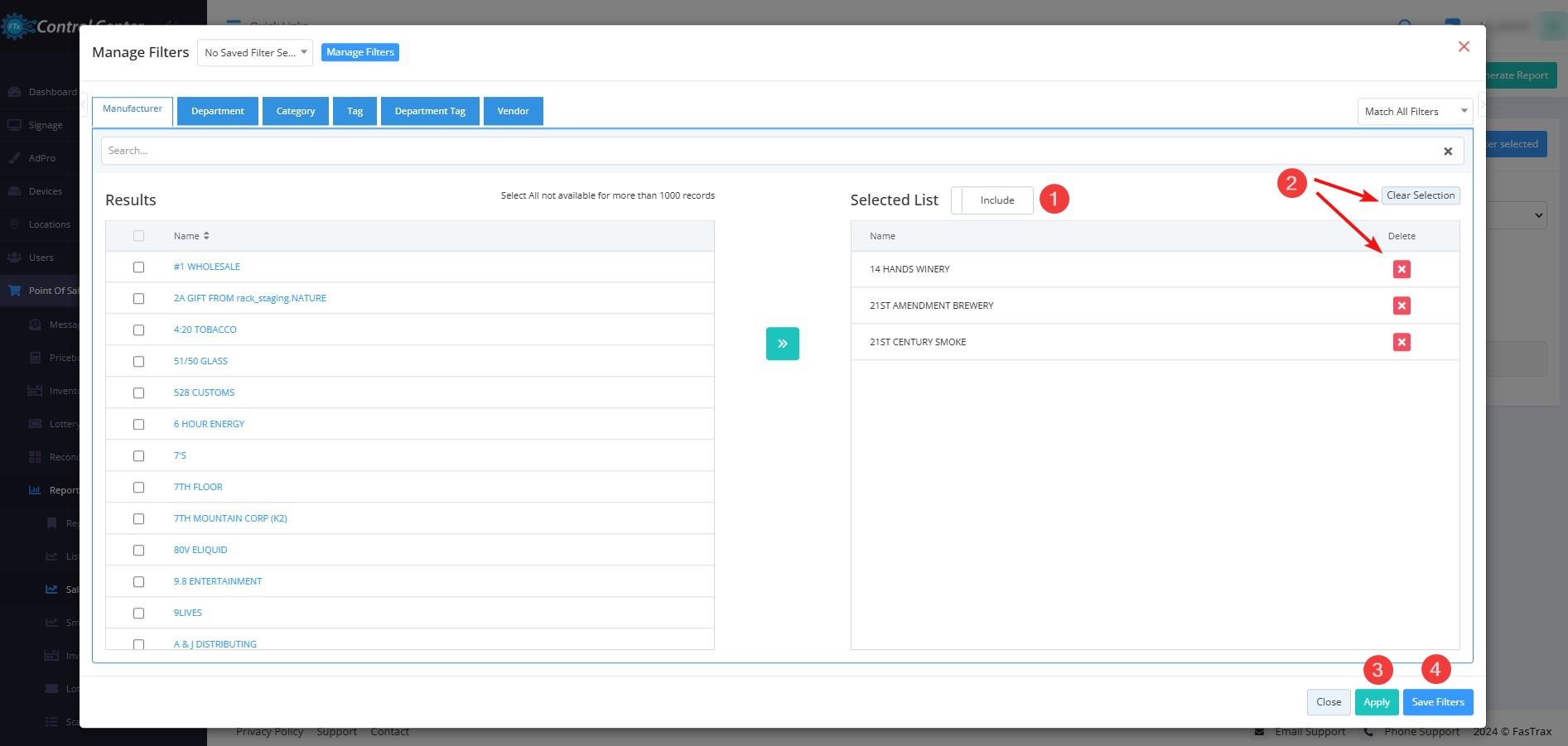Viewport: 1568px width, 746px height.
Task: Switch to the Tag tab
Action: pos(355,111)
